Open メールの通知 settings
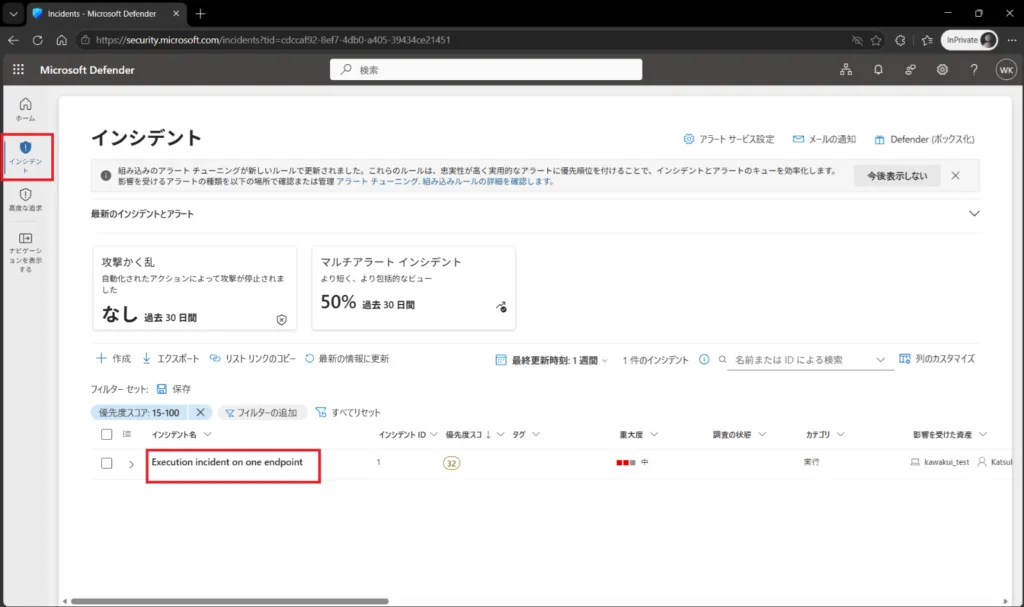1024x607 pixels. coord(824,139)
